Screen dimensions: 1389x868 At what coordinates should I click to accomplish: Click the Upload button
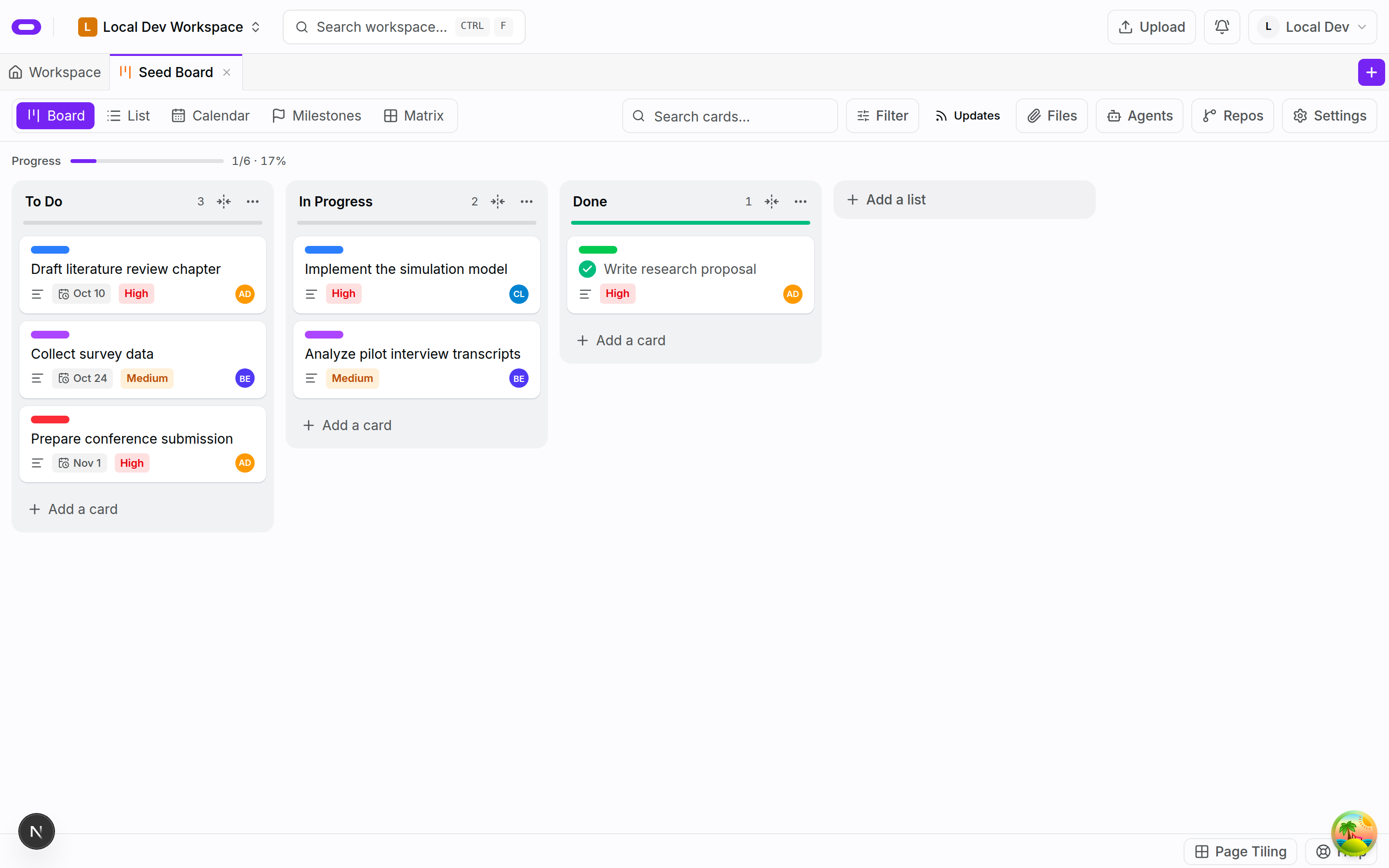(x=1151, y=27)
